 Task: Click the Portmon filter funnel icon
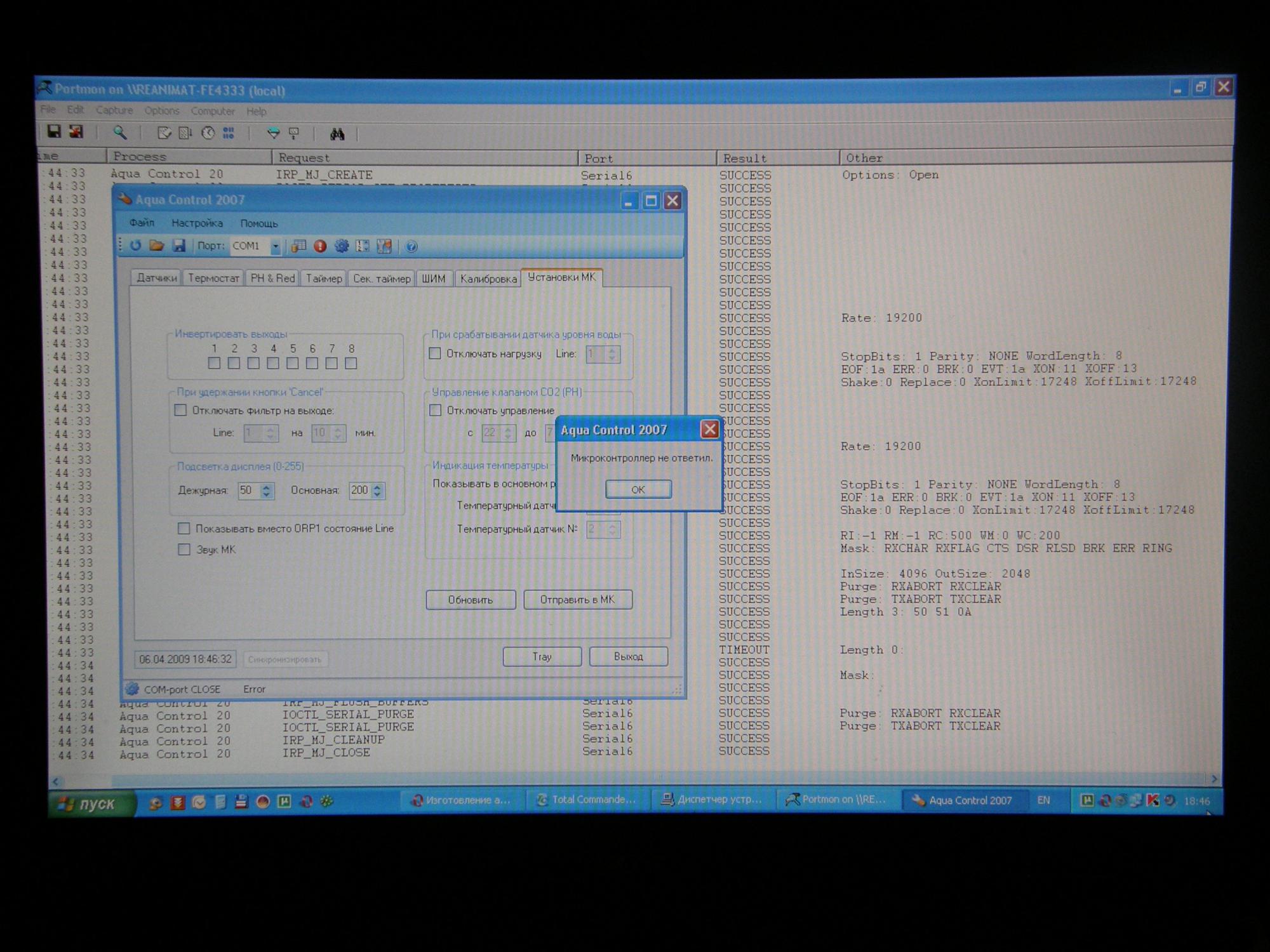[x=273, y=133]
